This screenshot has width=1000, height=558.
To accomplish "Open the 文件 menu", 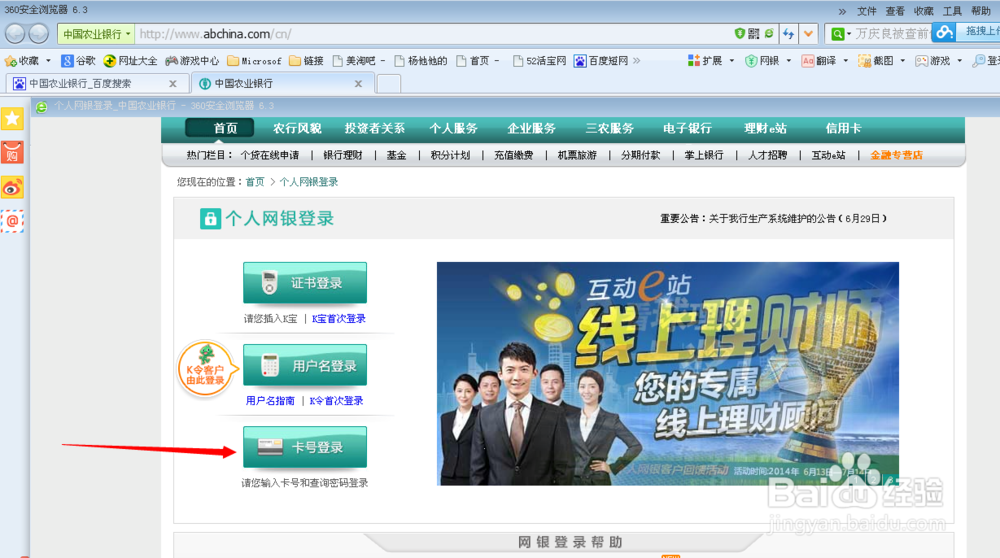I will pyautogui.click(x=867, y=11).
